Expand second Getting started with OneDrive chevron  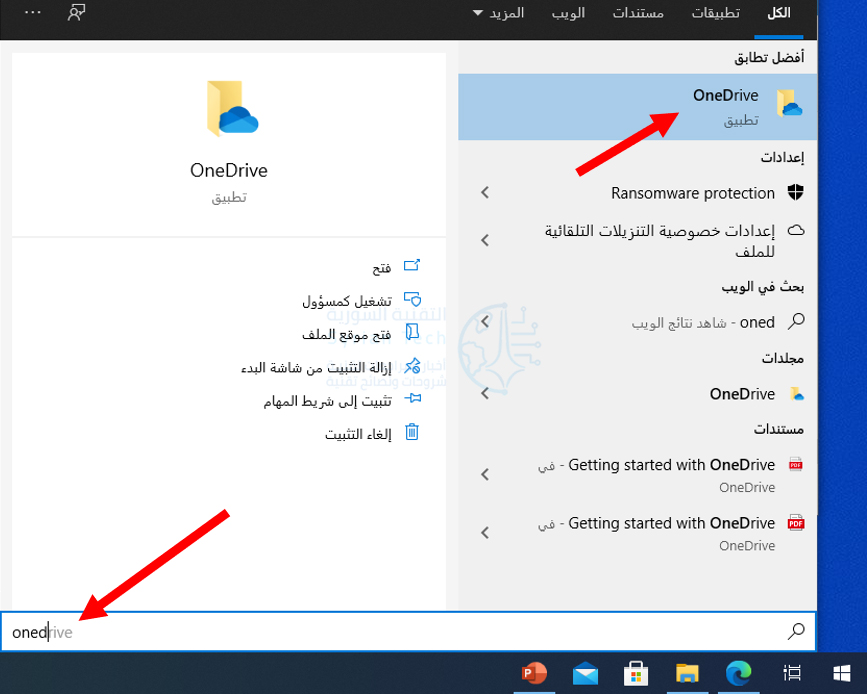click(x=485, y=533)
